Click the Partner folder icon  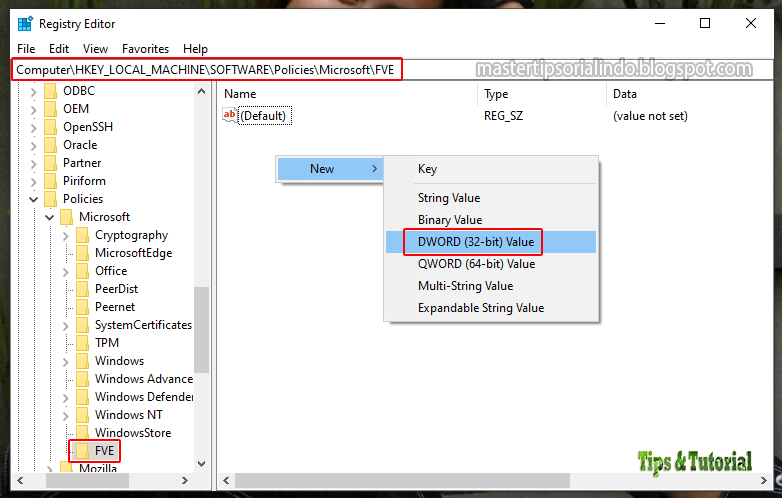click(x=50, y=163)
